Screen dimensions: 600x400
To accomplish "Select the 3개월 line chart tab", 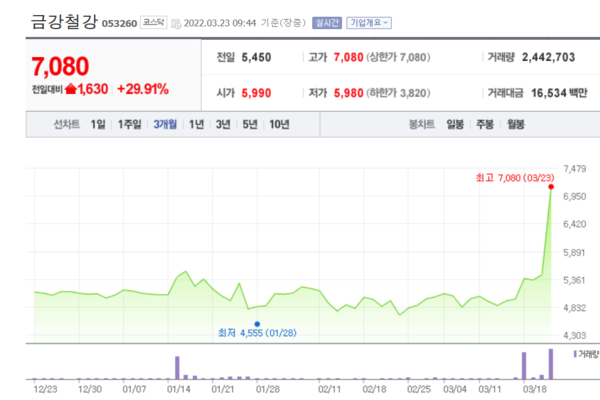I will coord(165,124).
